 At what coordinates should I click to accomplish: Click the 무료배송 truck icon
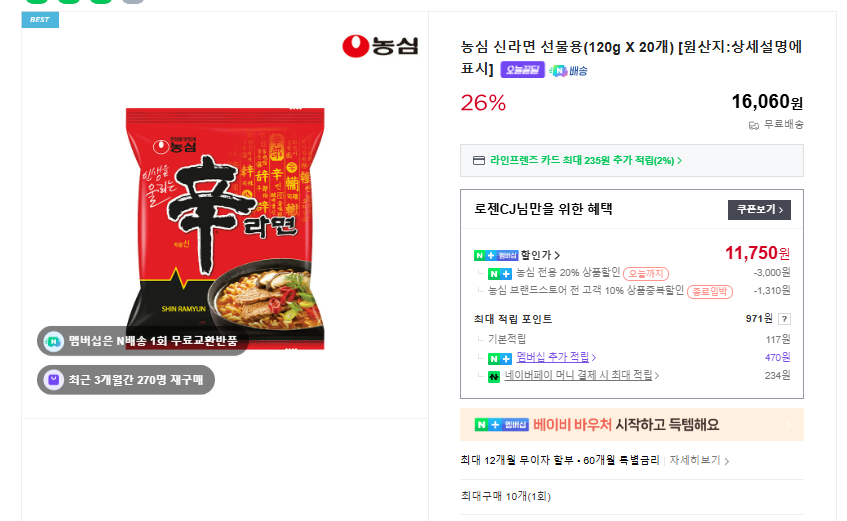point(754,125)
